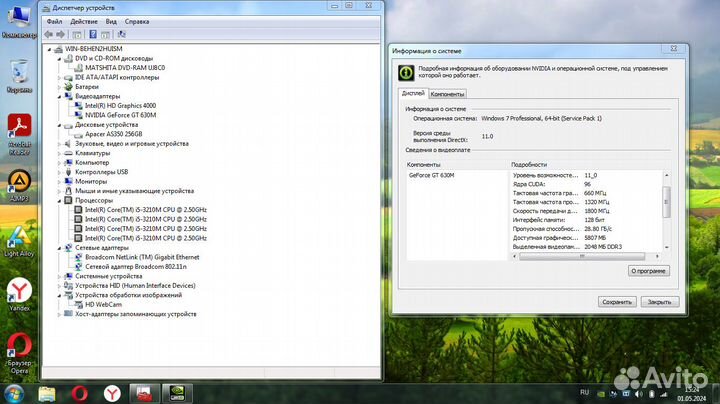Click the scan for hardware changes toolbar icon

[x=121, y=34]
